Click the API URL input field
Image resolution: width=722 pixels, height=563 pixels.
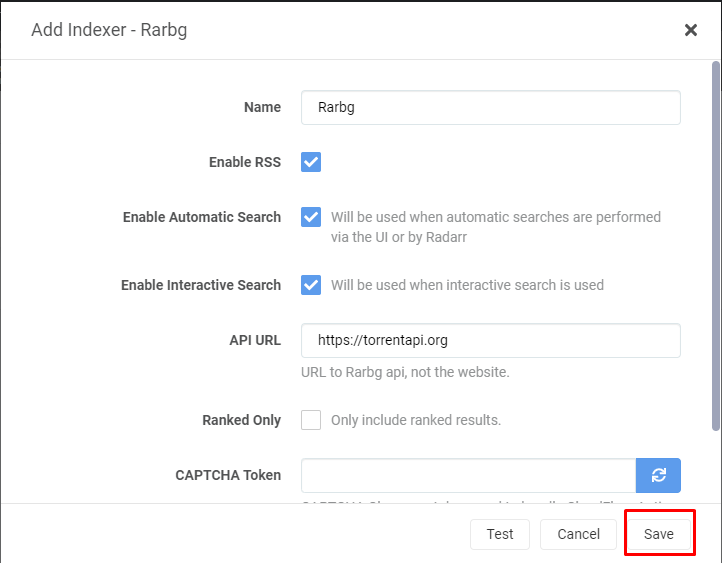tap(491, 340)
